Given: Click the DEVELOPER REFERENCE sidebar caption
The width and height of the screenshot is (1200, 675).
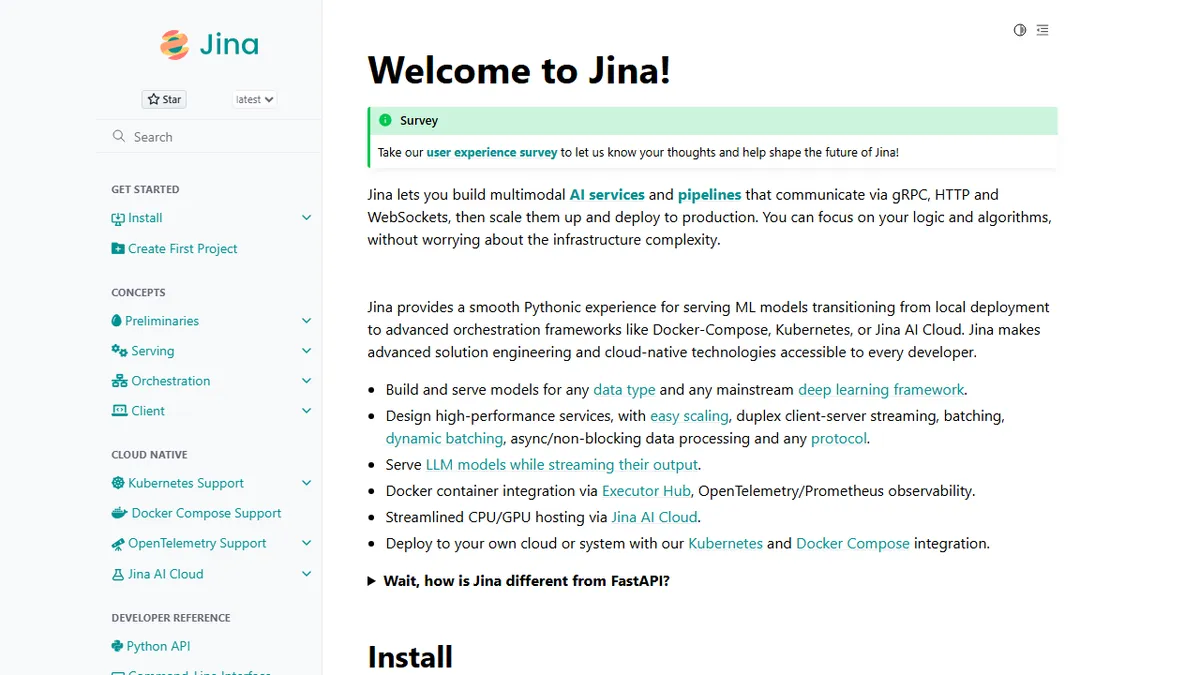Looking at the screenshot, I should tap(171, 617).
